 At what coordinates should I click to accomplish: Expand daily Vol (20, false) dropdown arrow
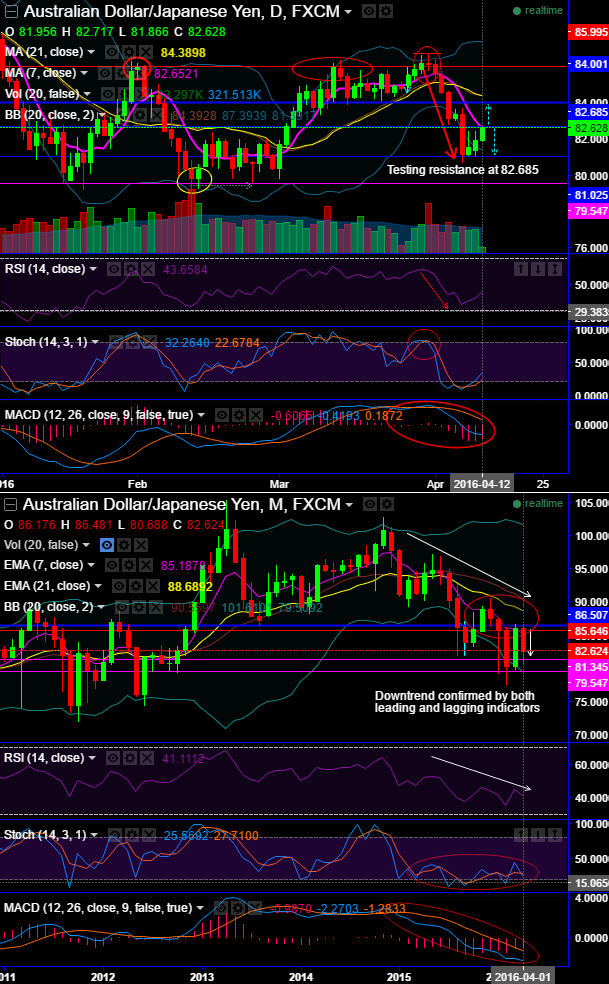coord(87,94)
